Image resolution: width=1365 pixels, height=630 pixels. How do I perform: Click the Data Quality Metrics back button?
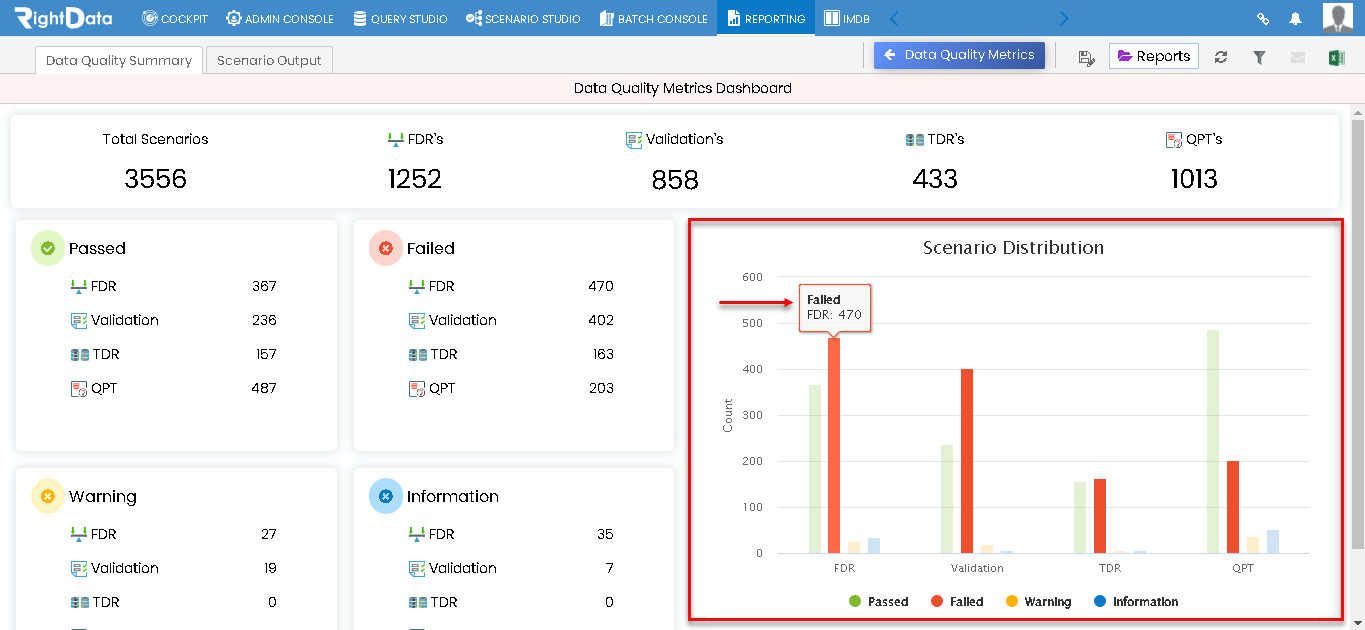[x=959, y=55]
